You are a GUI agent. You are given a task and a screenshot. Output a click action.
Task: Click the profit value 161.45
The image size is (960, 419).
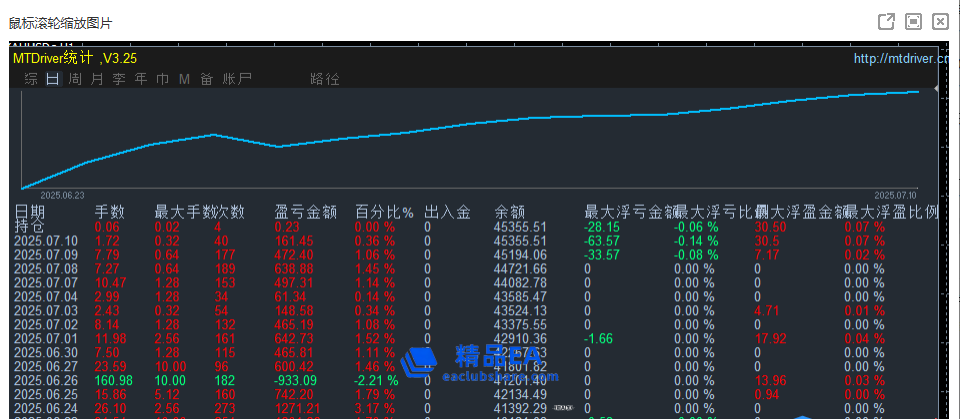click(x=295, y=240)
